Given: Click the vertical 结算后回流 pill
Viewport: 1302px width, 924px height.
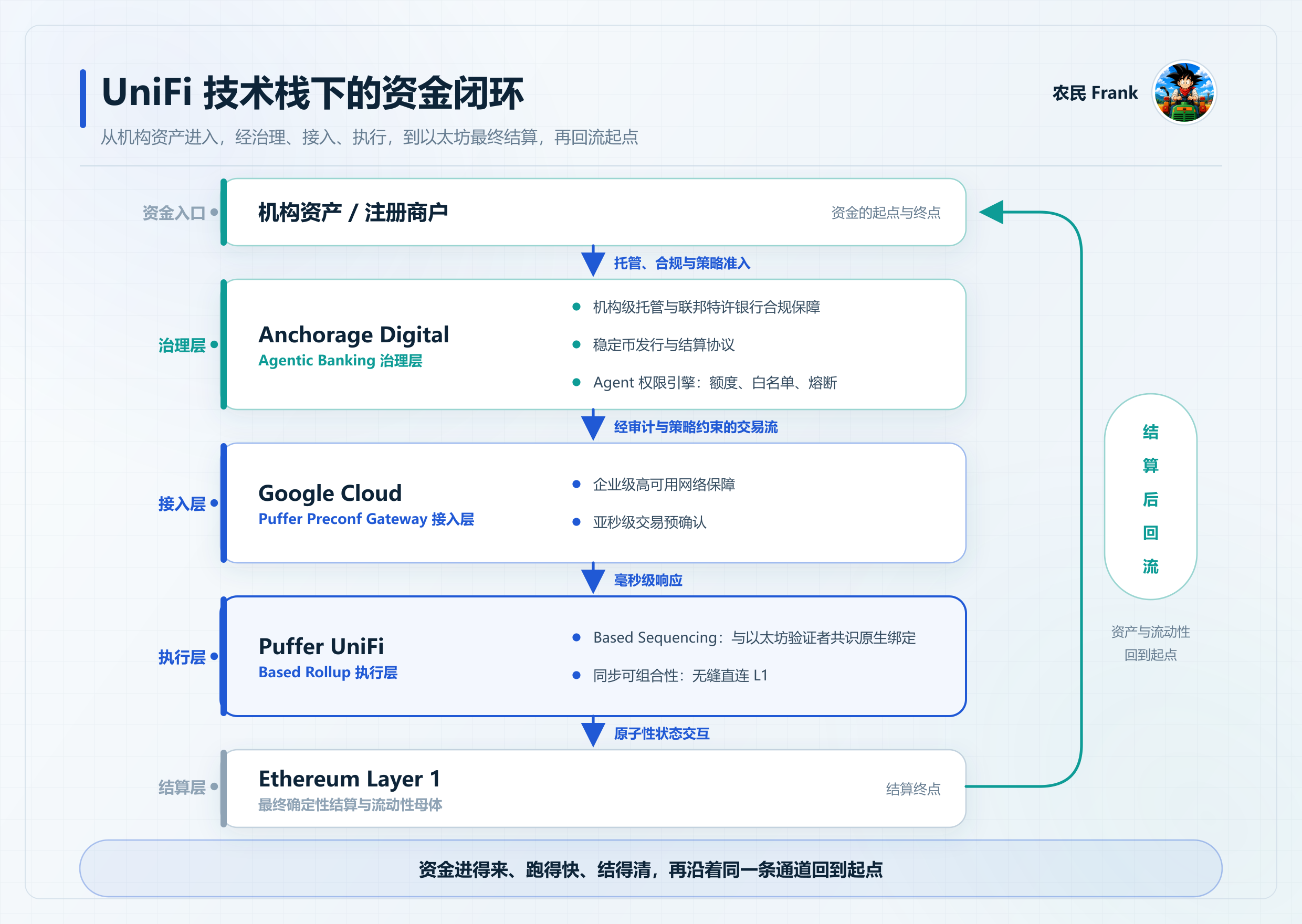Looking at the screenshot, I should pyautogui.click(x=1150, y=497).
